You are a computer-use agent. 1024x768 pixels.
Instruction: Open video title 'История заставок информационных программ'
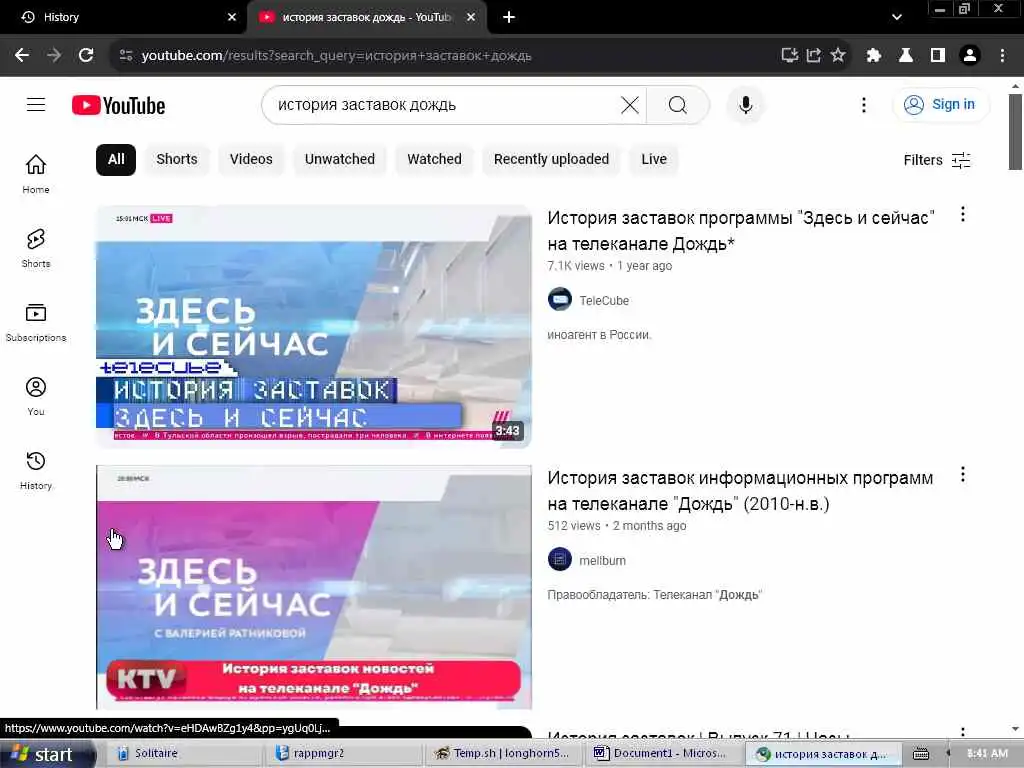coord(740,490)
